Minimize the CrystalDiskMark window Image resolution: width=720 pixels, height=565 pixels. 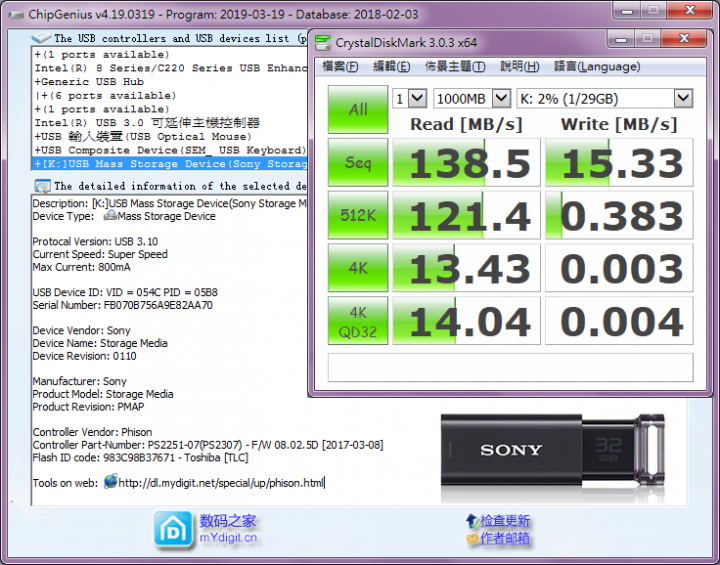621,39
